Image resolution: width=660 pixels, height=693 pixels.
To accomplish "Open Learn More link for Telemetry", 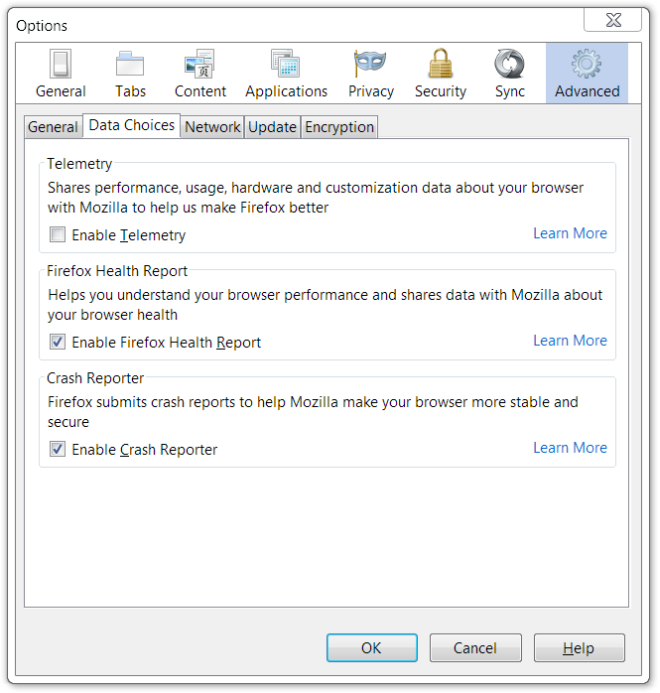I will tap(570, 233).
